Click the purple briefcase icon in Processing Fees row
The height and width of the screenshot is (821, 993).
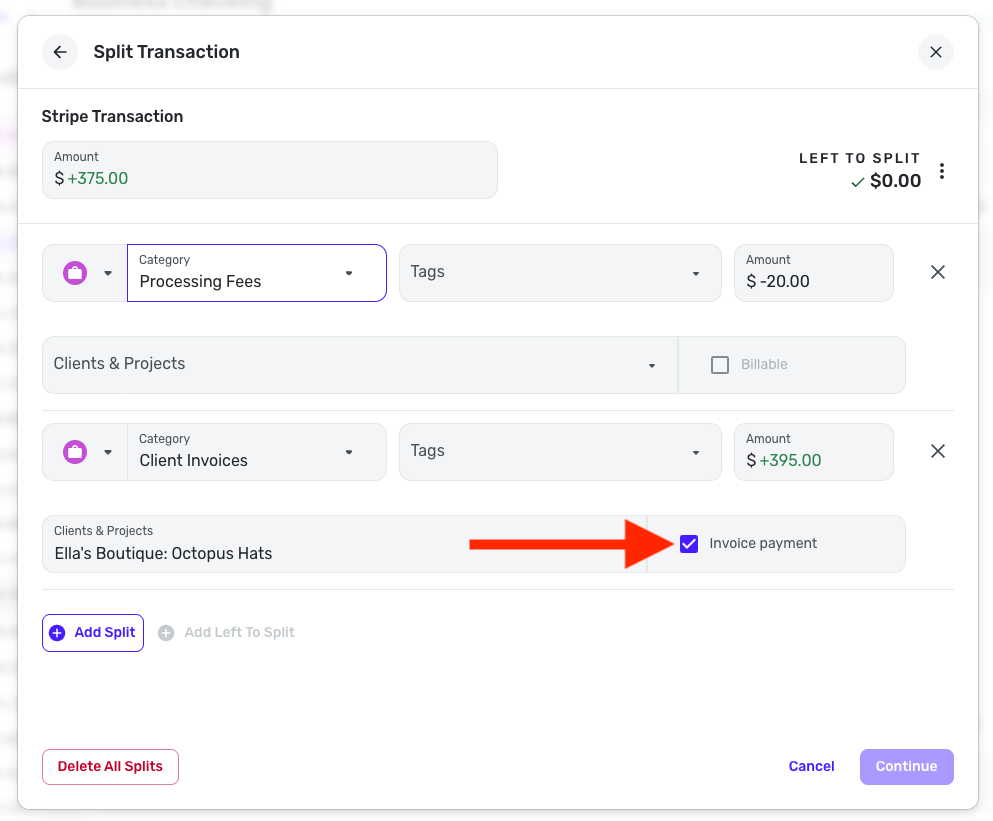(x=75, y=273)
